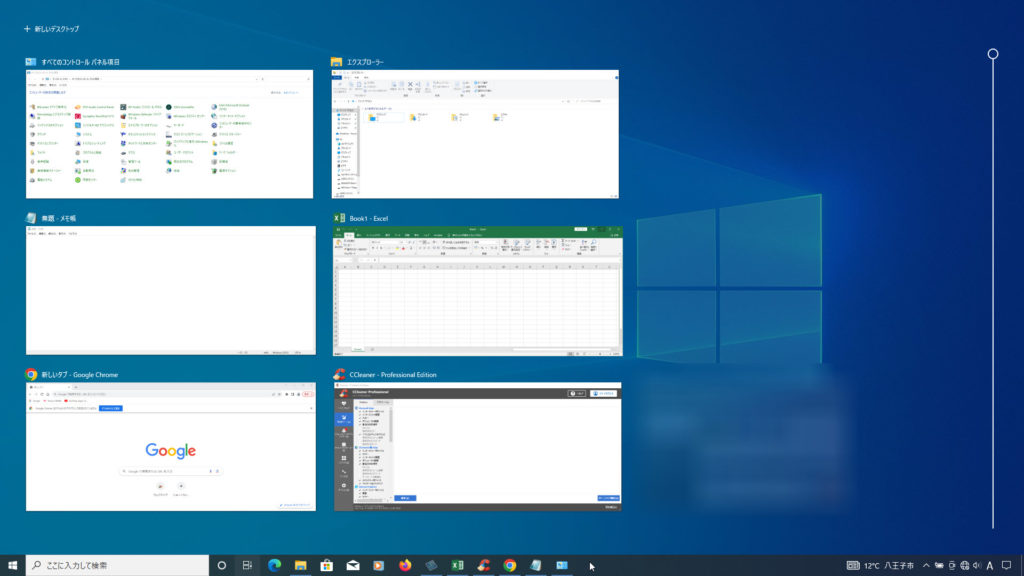
Task: Open Microsoft Store from the taskbar
Action: tap(326, 565)
